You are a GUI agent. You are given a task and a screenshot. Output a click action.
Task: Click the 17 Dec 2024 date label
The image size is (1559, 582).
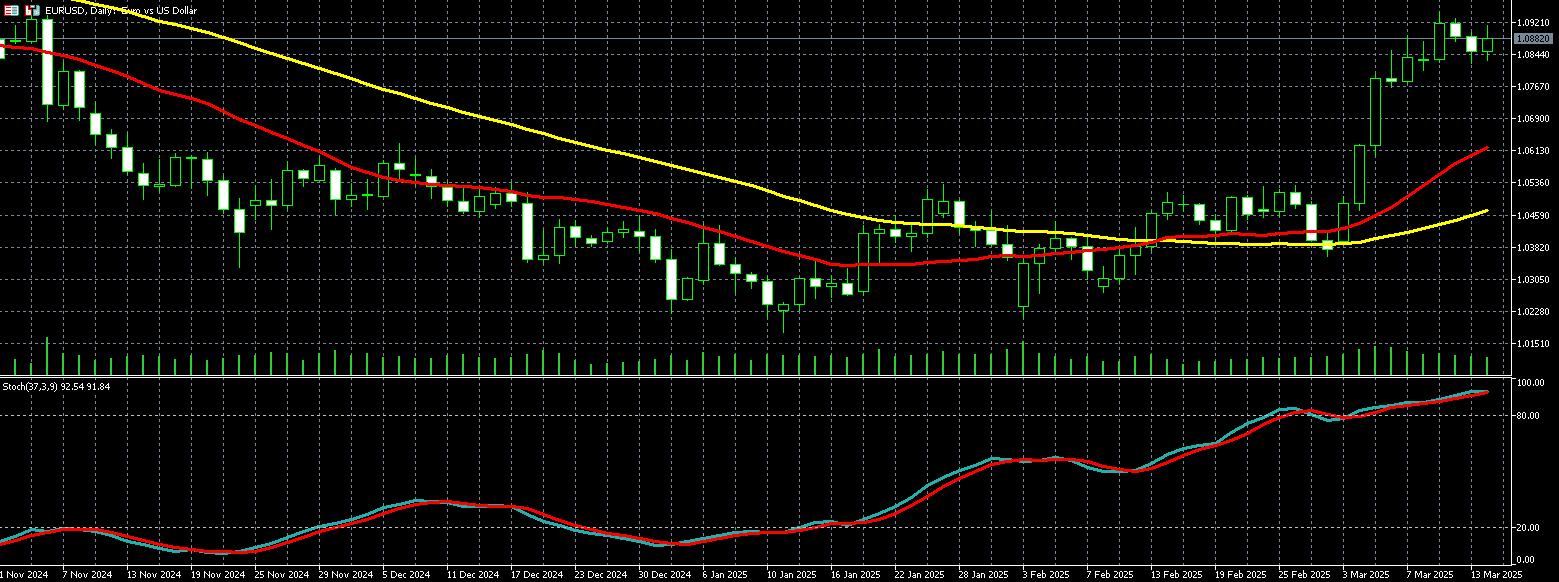536,575
